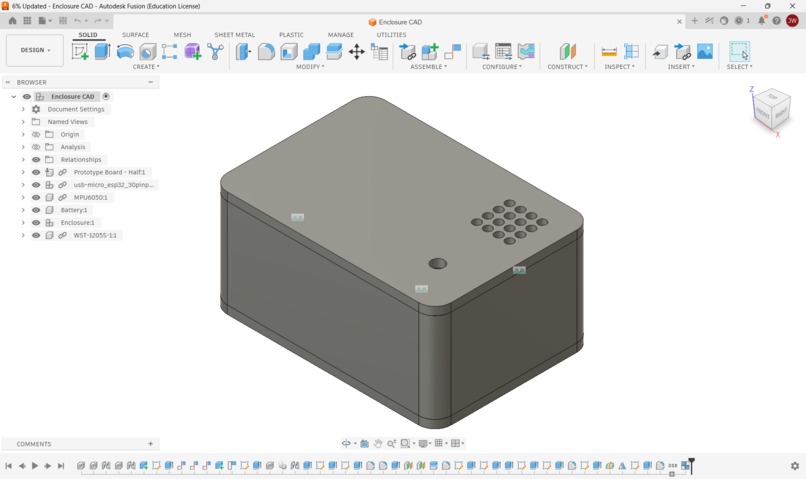Viewport: 806px width, 479px height.
Task: Show the Analysis folder
Action: 36,147
